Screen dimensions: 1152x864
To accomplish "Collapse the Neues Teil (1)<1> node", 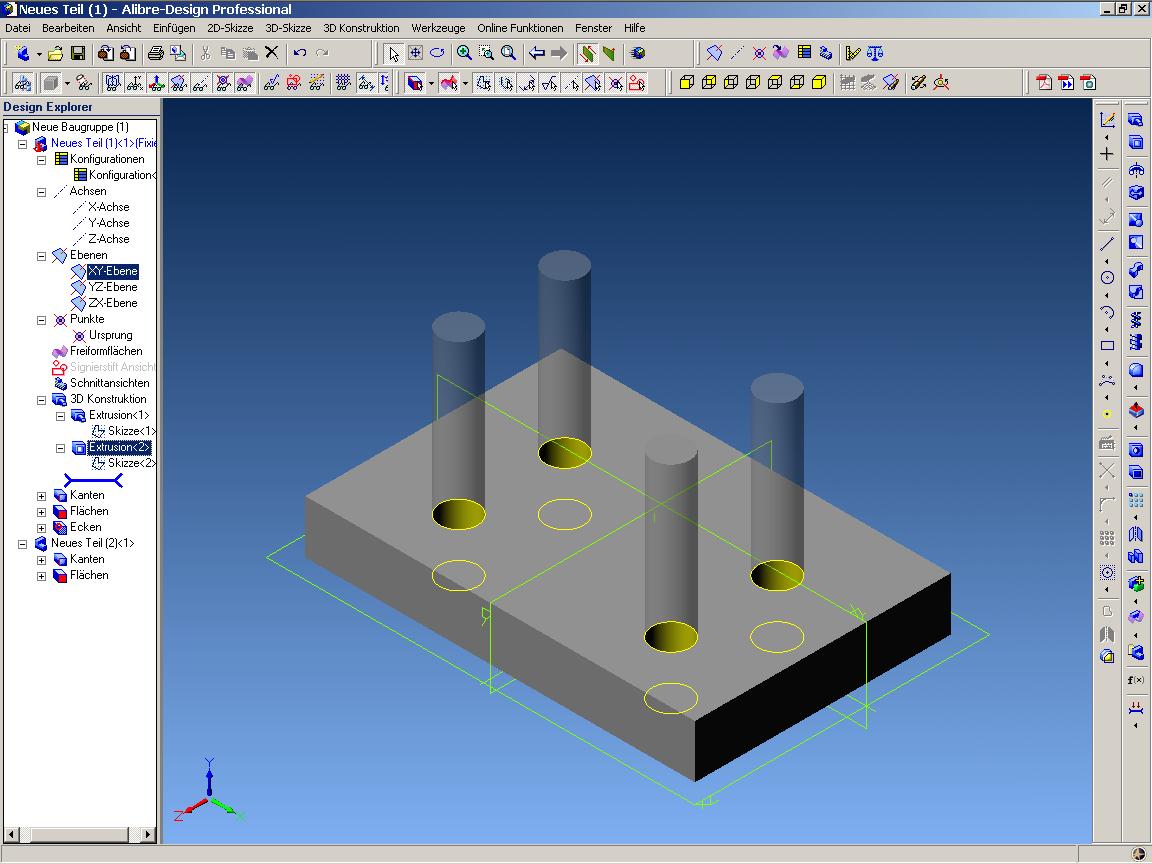I will [23, 143].
